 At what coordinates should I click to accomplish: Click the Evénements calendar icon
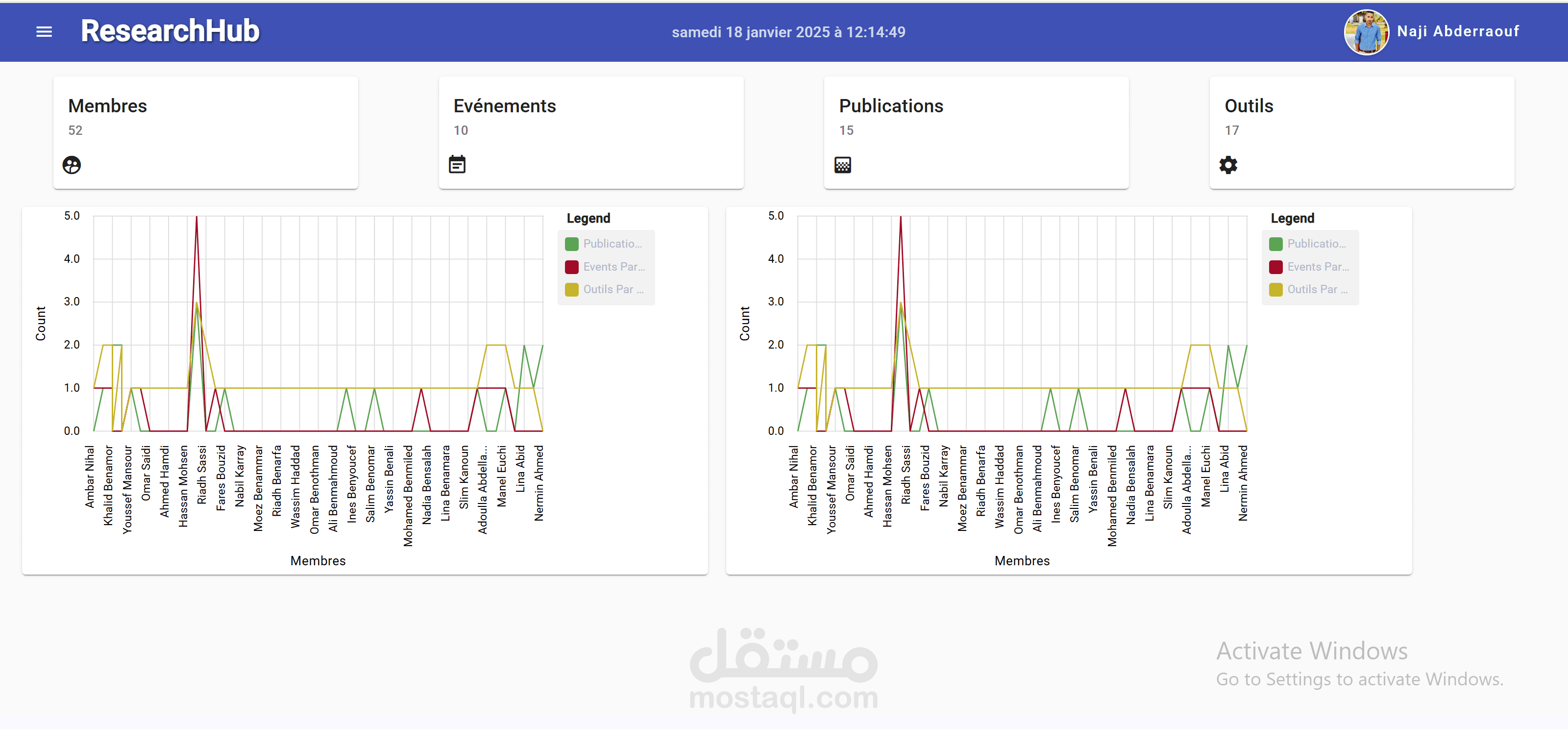(457, 164)
